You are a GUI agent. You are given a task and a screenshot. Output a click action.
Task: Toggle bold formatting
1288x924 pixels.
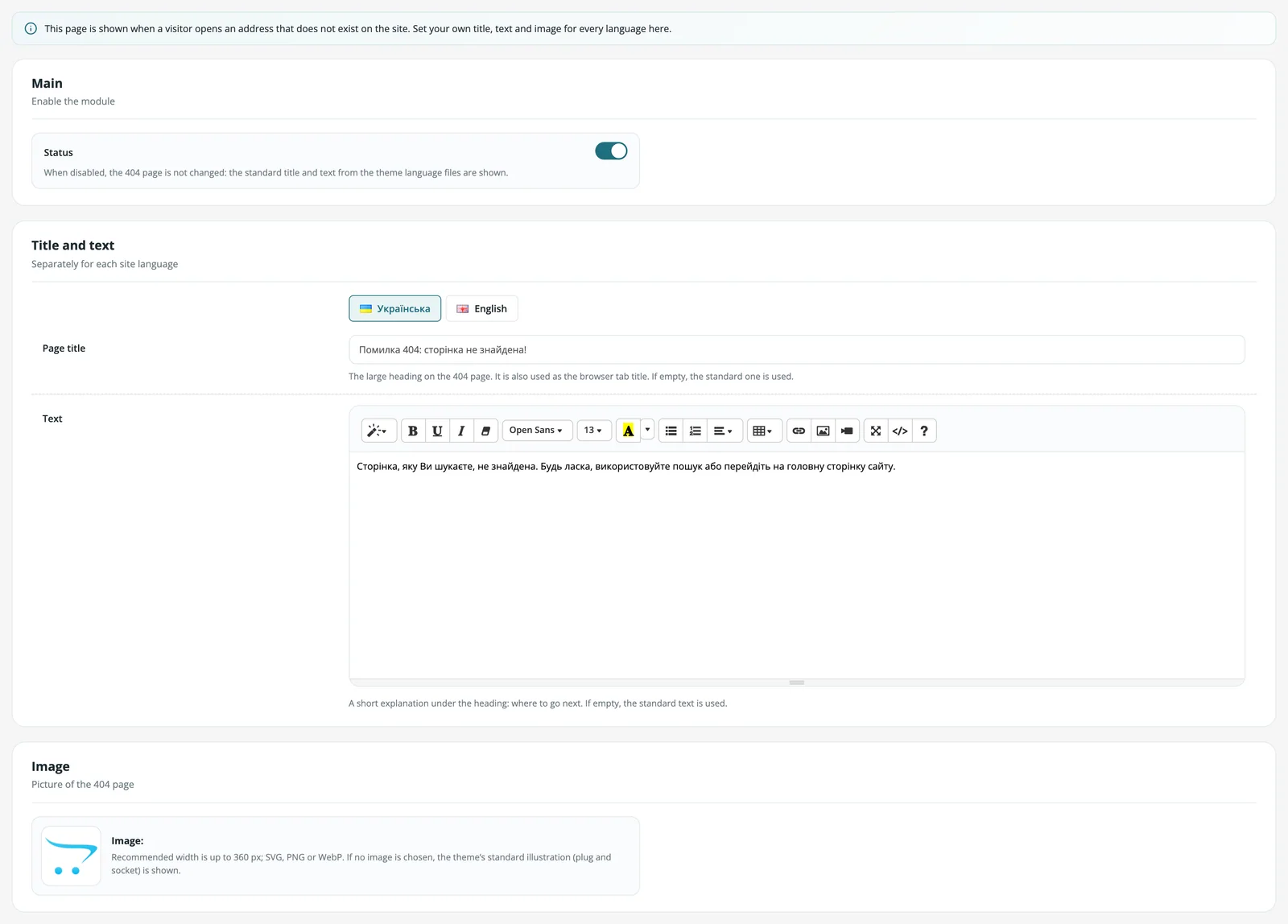[413, 431]
